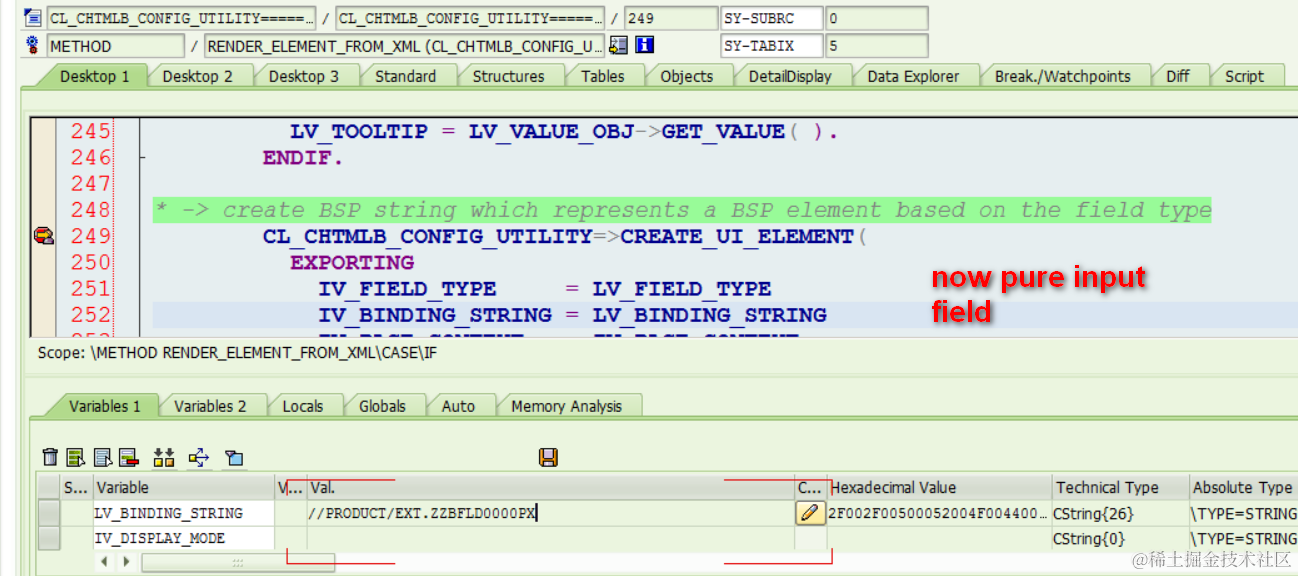Viewport: 1298px width, 576px height.
Task: Open the DetailDisplay tab
Action: 790,76
